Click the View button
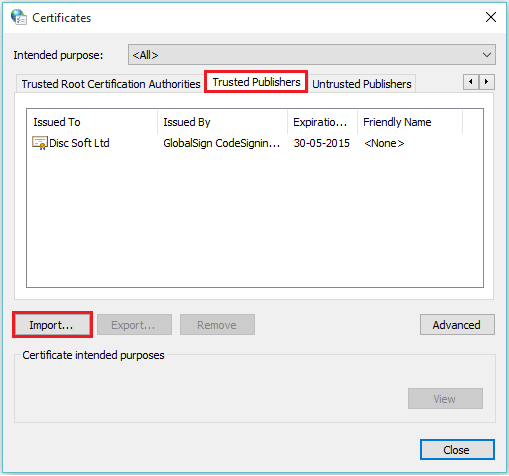Viewport: 509px width, 476px height. (445, 399)
